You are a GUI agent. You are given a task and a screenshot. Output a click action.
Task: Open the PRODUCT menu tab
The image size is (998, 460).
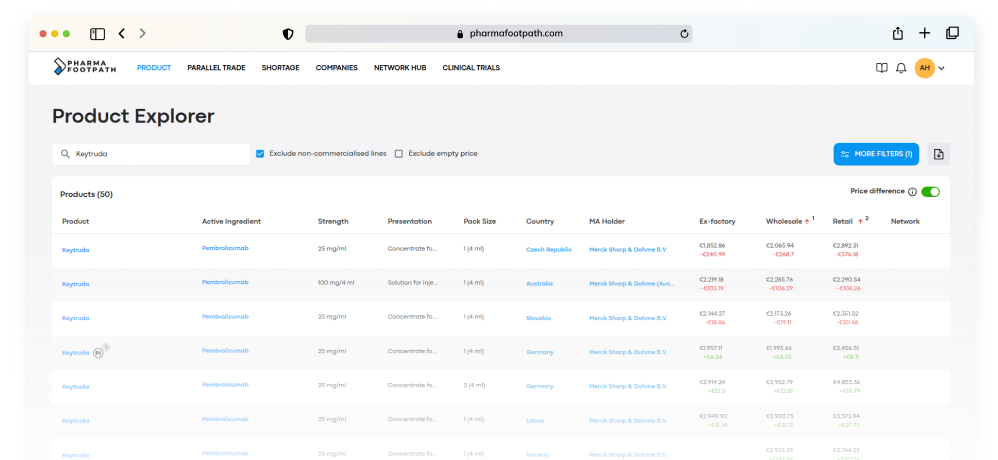point(154,67)
